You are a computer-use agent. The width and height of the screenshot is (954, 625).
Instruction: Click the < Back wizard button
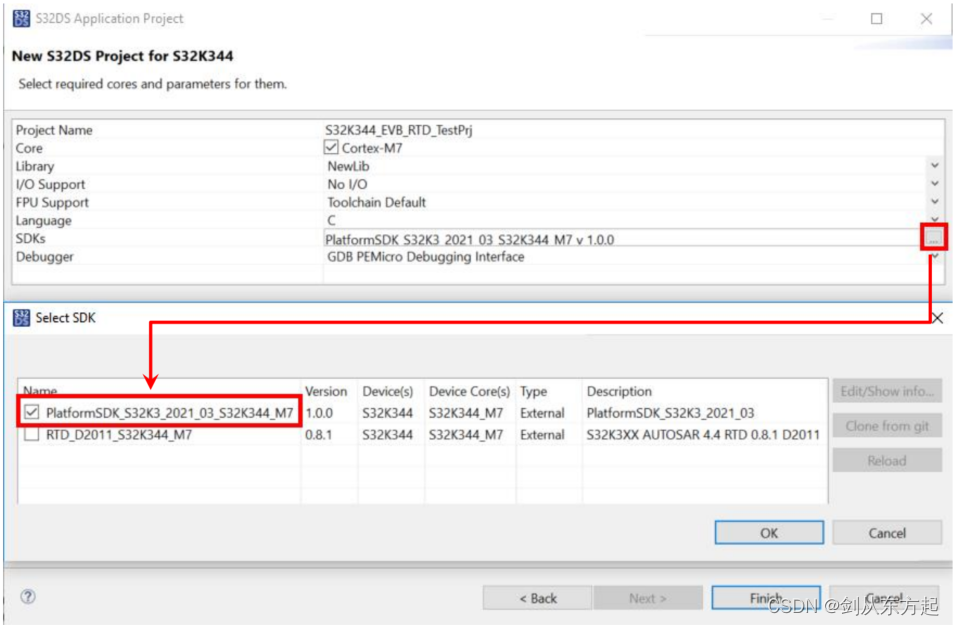pos(538,598)
